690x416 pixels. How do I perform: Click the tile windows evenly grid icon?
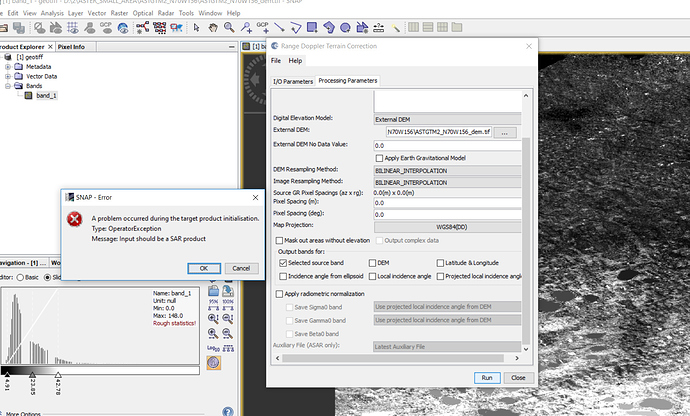[x=442, y=27]
